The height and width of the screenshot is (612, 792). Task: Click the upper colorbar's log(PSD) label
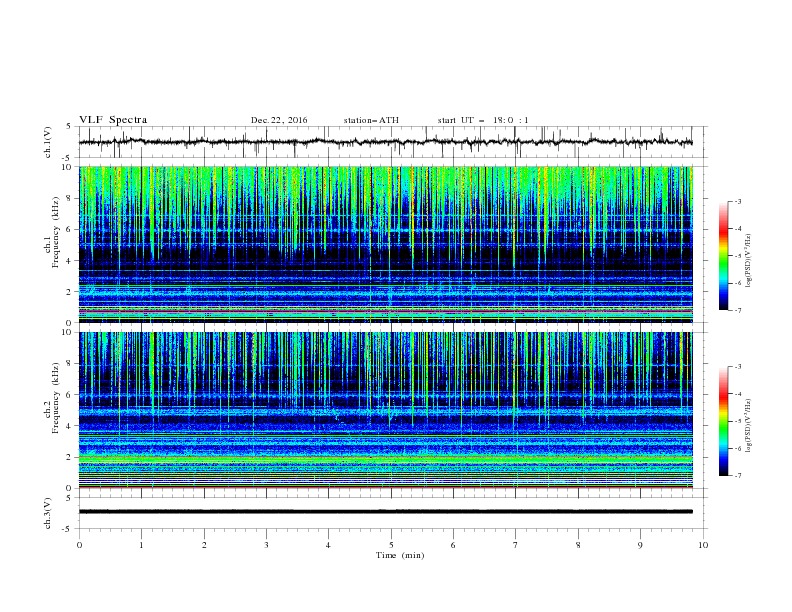coord(749,261)
